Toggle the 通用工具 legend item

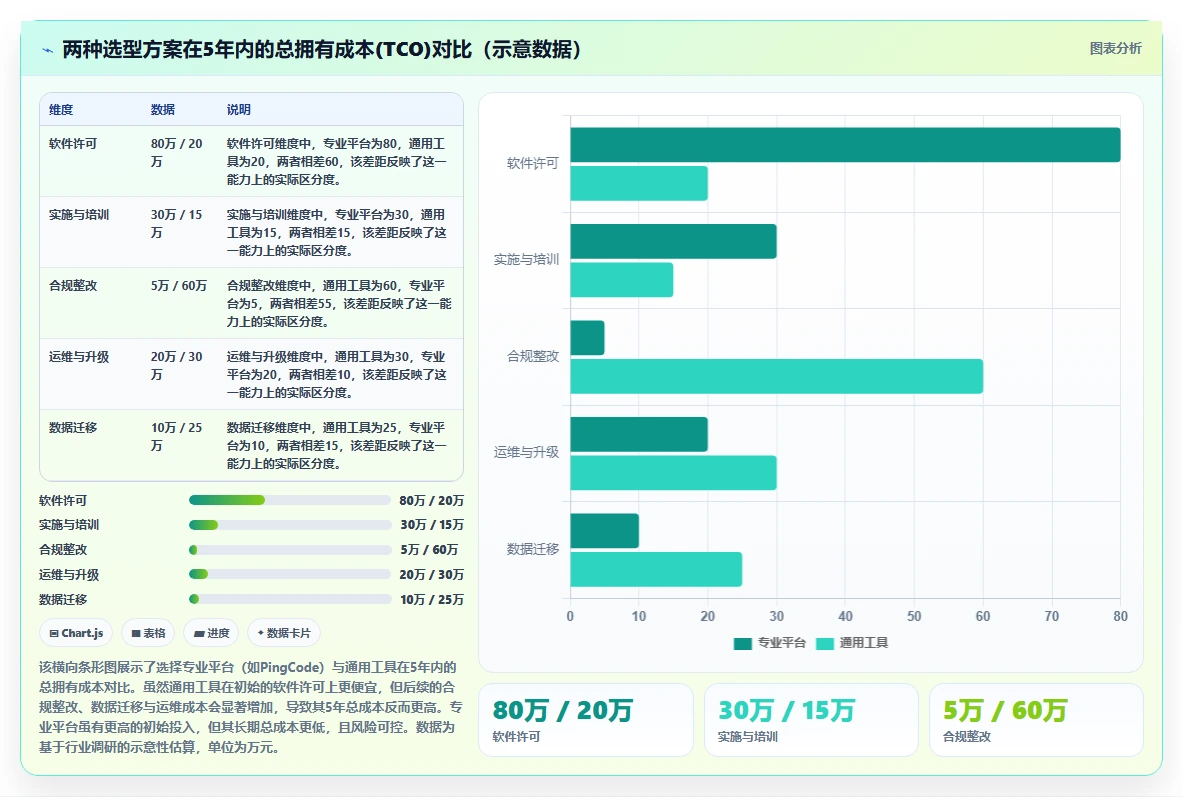pyautogui.click(x=852, y=643)
